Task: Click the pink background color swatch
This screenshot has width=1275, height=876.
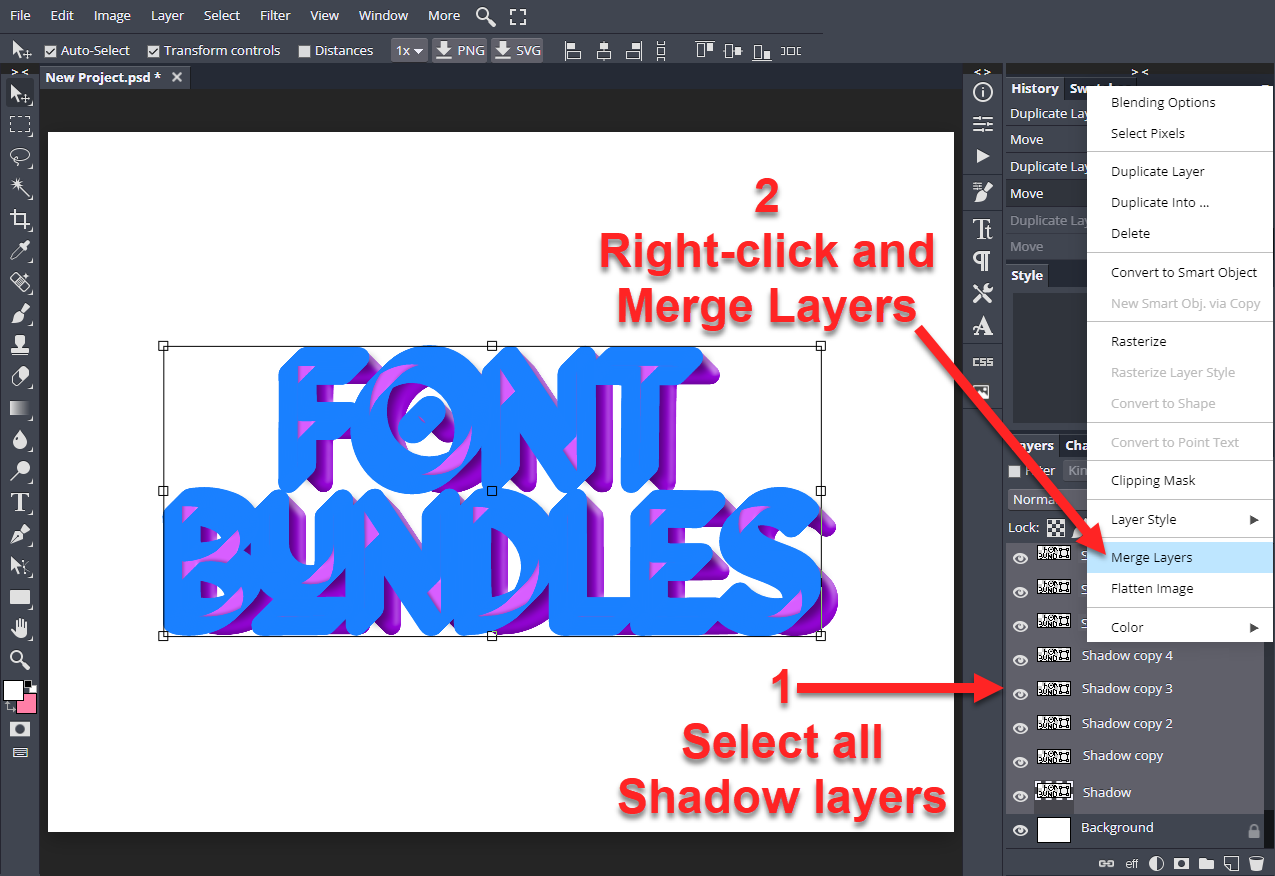Action: [x=27, y=703]
